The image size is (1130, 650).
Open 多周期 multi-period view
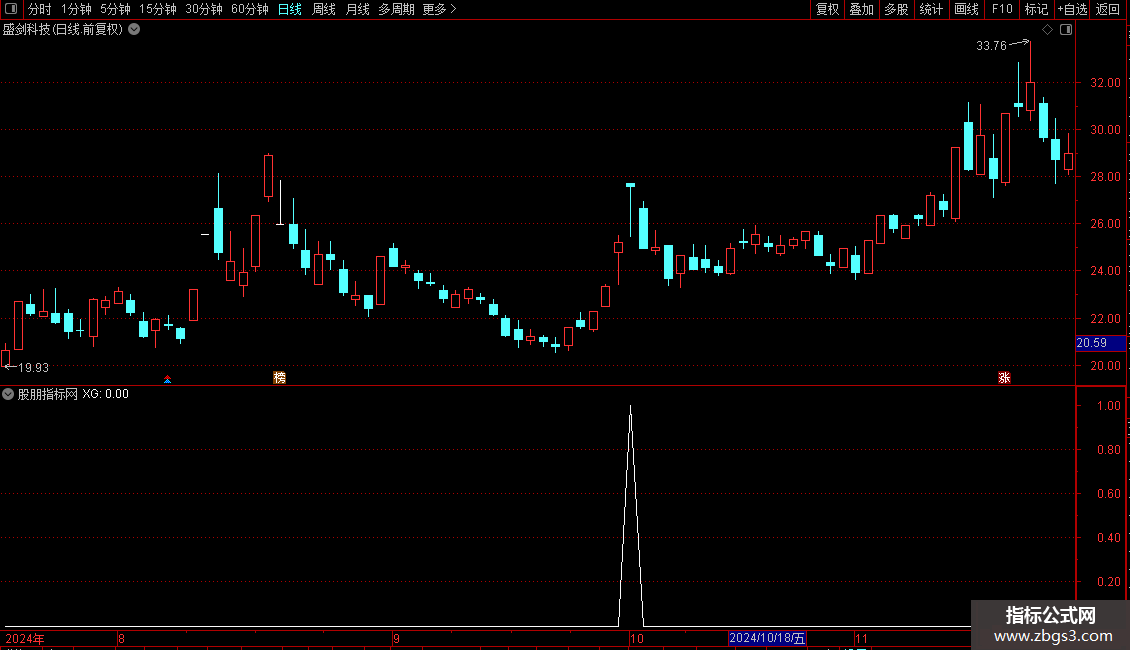click(x=396, y=9)
